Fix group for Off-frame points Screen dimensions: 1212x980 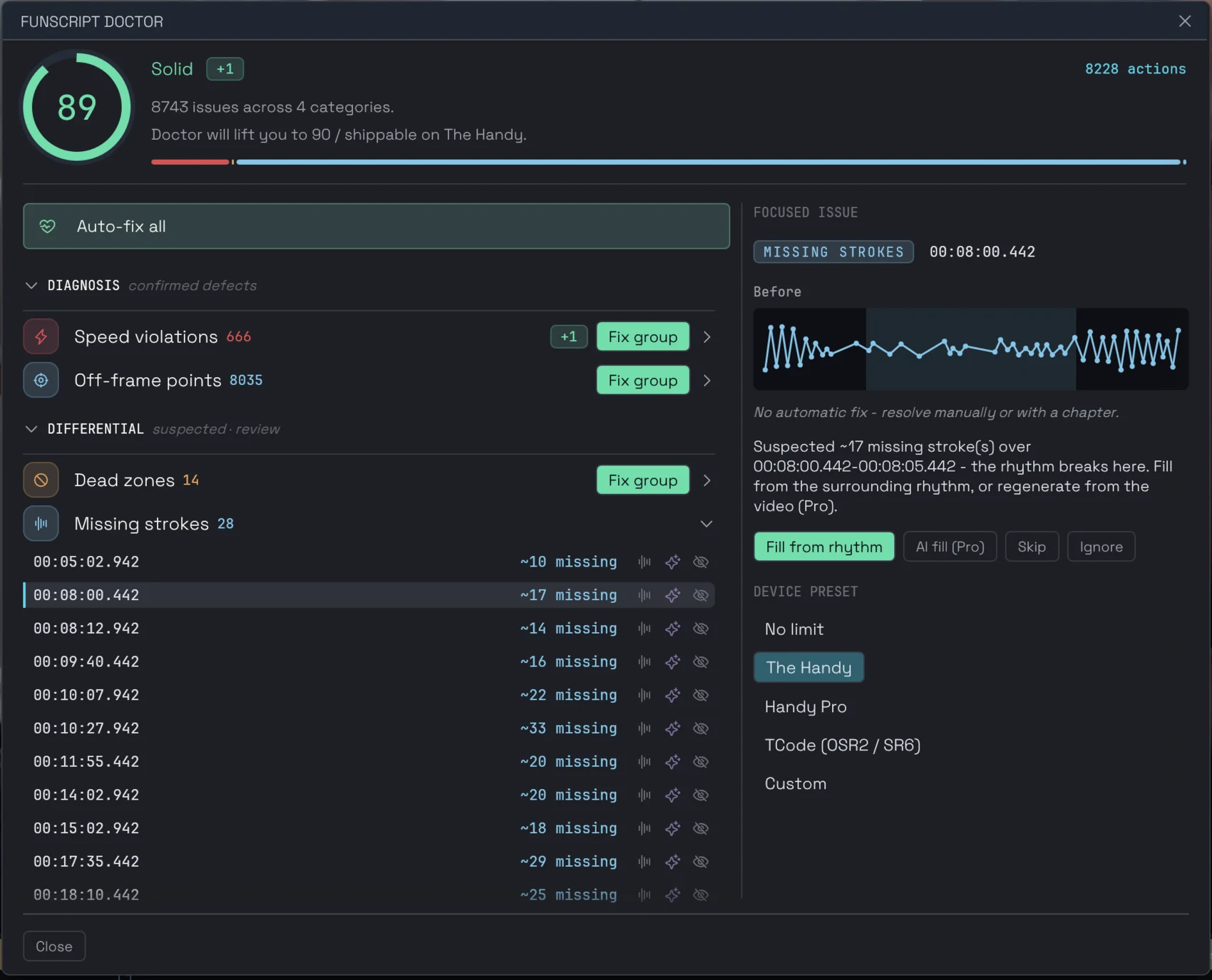pyautogui.click(x=642, y=380)
